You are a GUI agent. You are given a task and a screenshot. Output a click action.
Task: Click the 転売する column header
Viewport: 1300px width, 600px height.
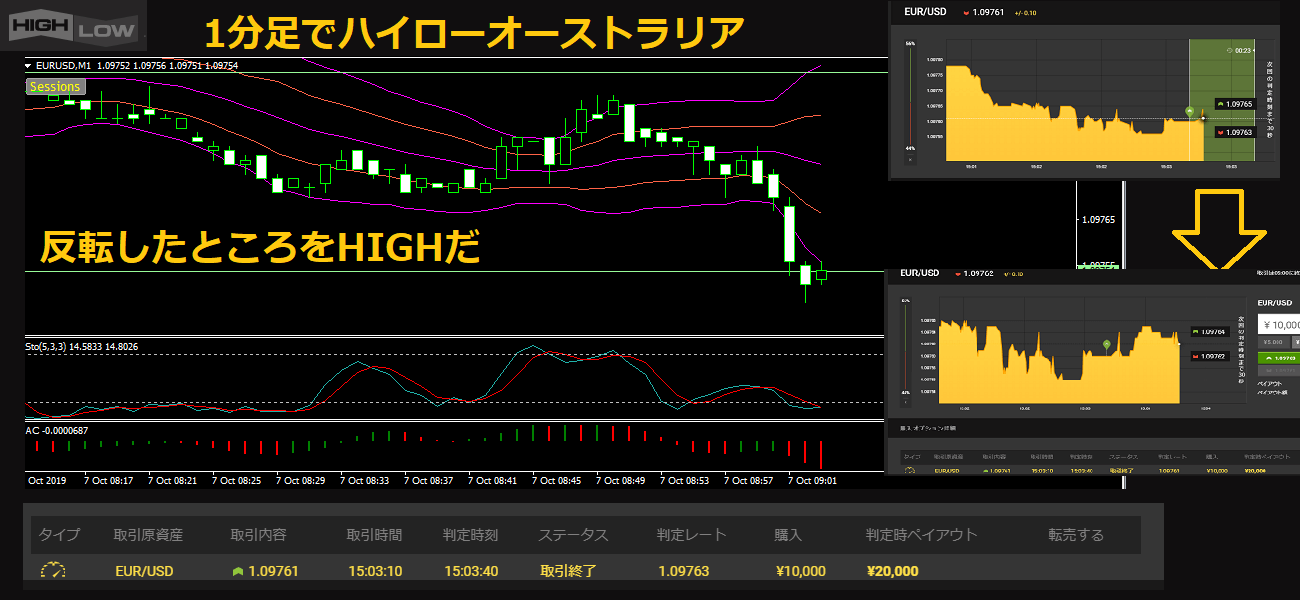[x=1076, y=535]
